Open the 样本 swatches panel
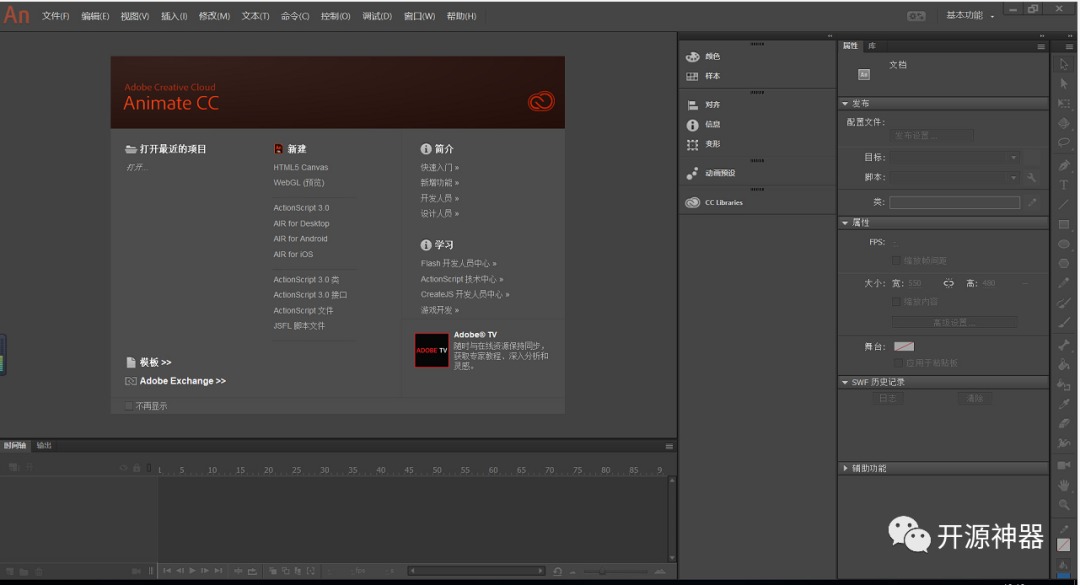Viewport: 1080px width, 585px height. (703, 76)
